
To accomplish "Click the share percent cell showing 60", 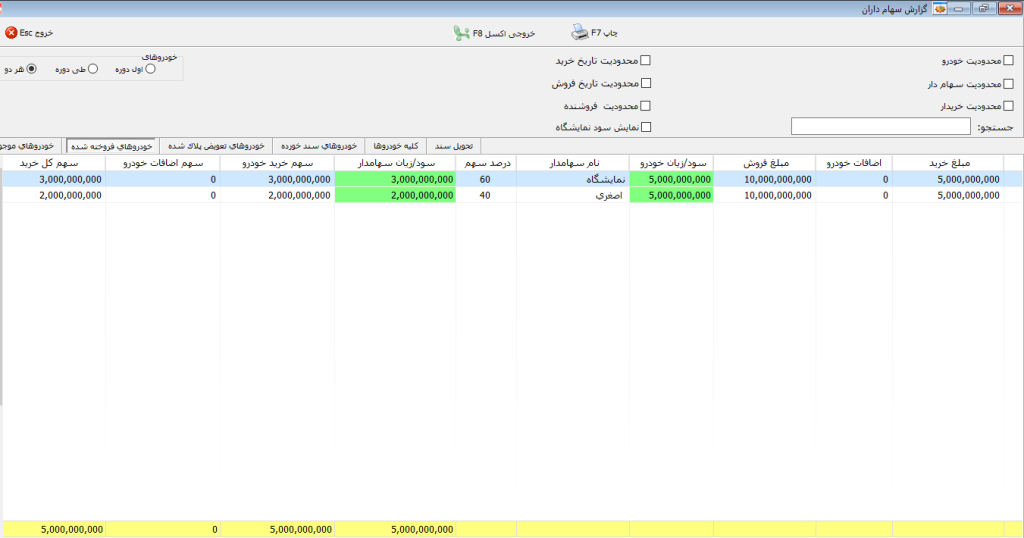I will pos(487,179).
